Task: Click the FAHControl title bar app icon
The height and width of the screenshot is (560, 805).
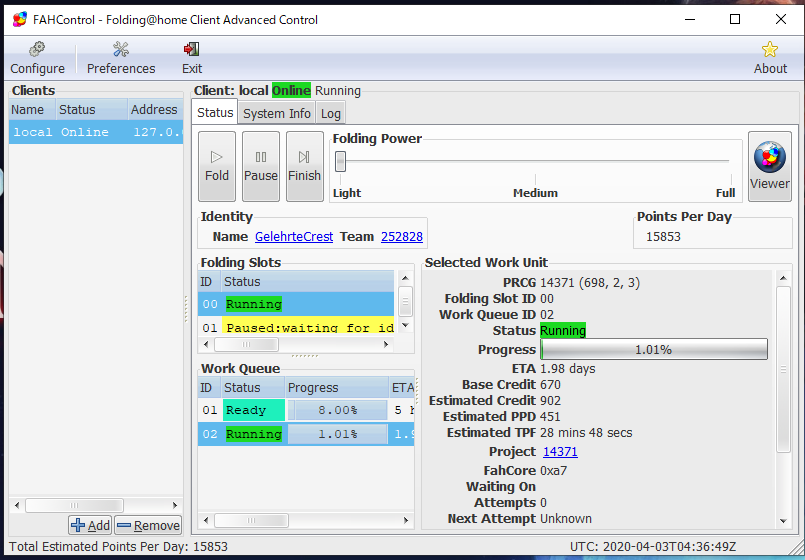Action: click(x=20, y=20)
